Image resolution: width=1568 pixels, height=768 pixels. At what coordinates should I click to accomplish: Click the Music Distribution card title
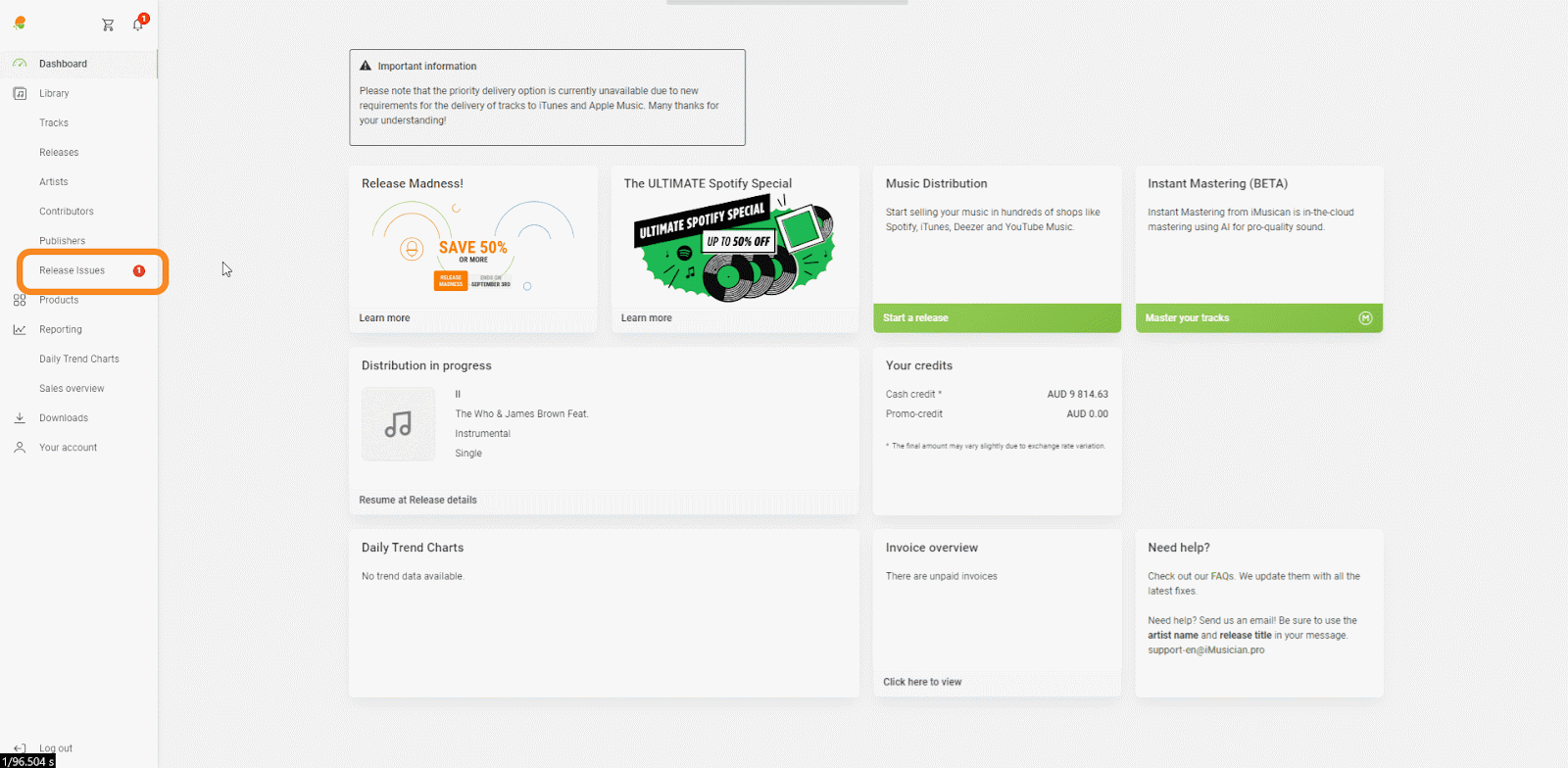(x=936, y=183)
